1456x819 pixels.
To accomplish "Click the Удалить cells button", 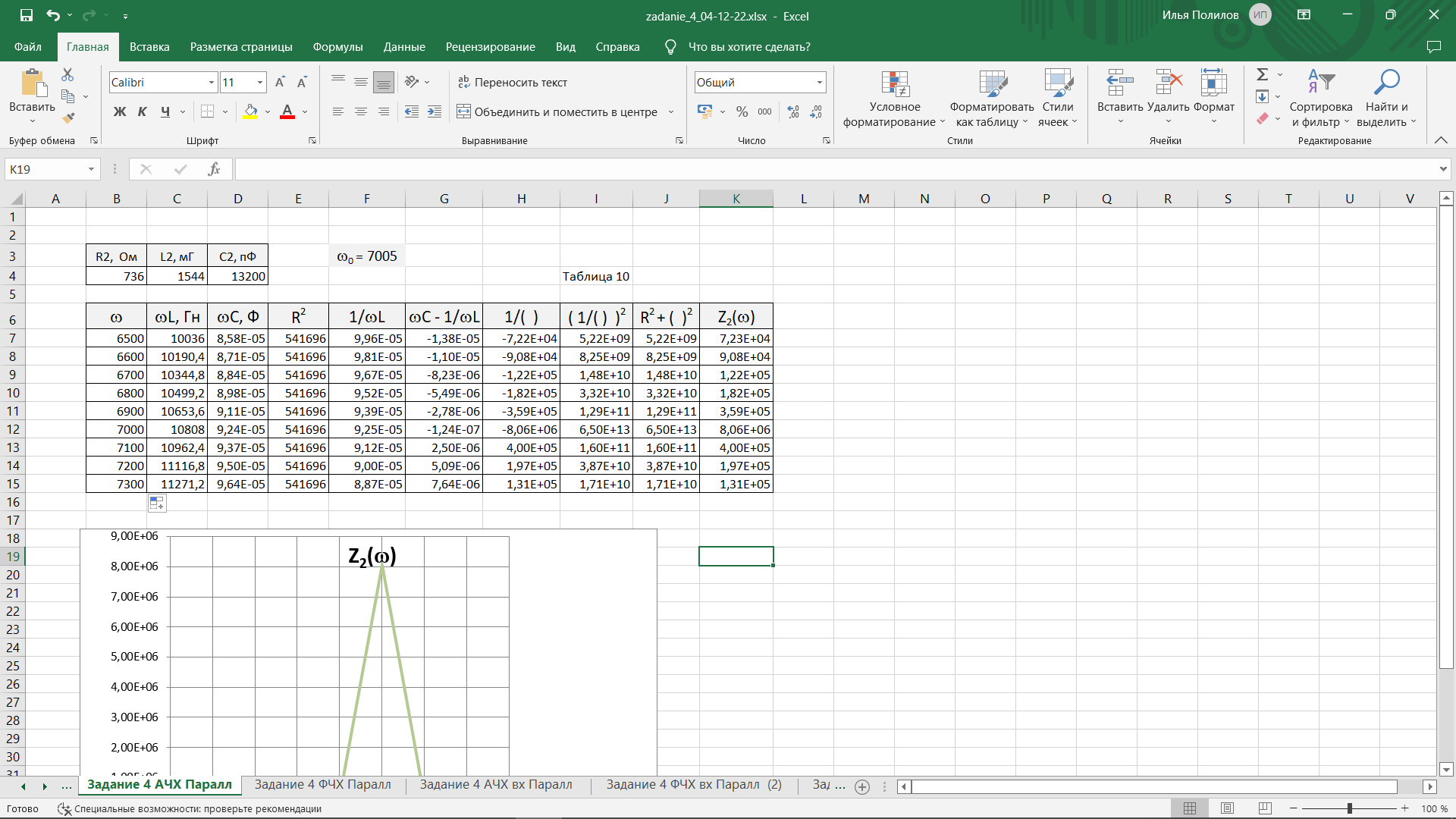I will click(1168, 99).
